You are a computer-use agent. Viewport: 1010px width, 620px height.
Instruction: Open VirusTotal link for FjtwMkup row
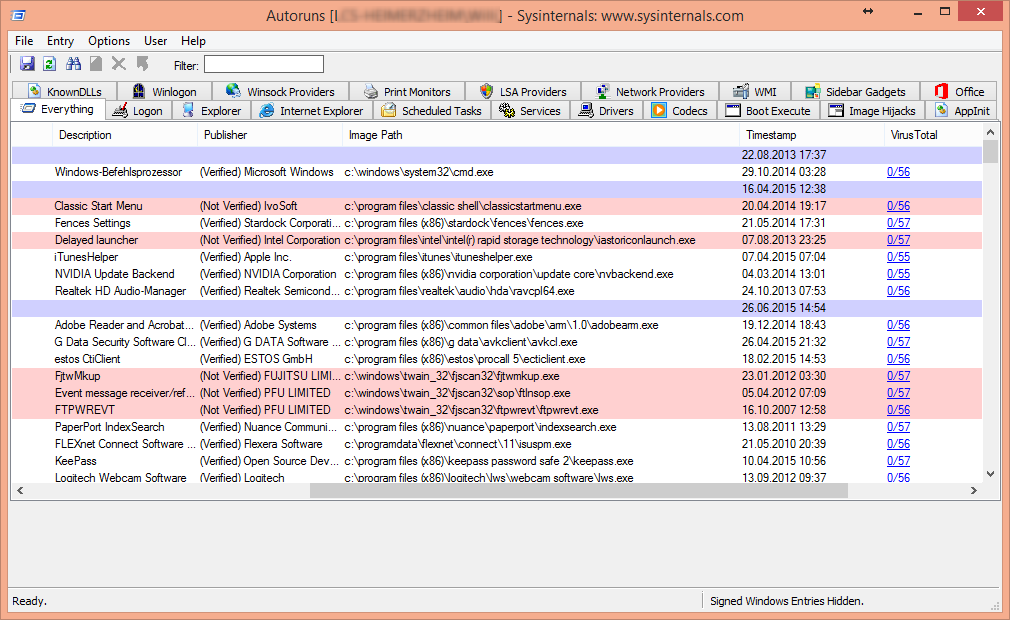pyautogui.click(x=898, y=376)
